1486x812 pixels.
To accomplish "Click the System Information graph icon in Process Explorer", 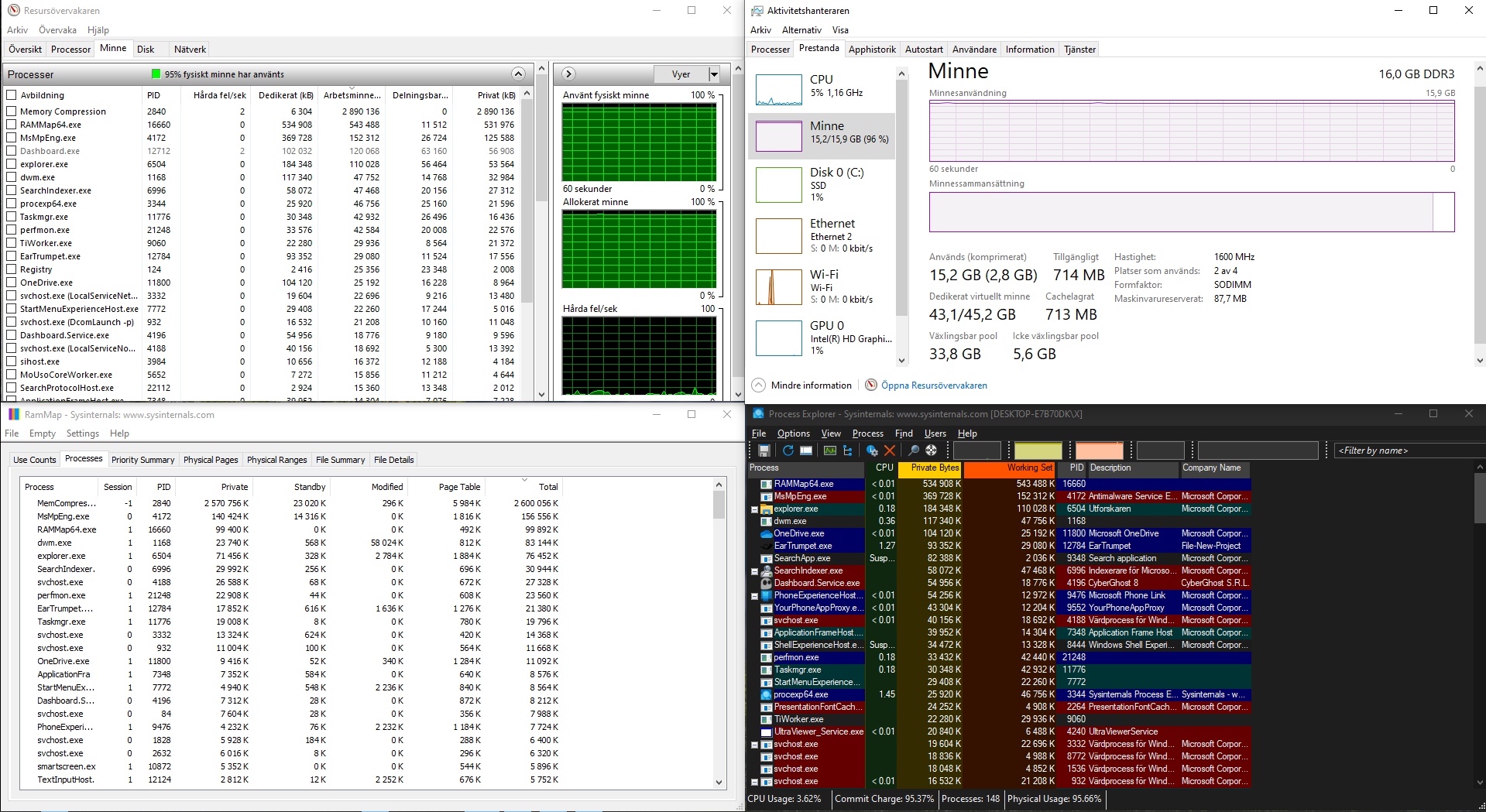I will point(830,451).
